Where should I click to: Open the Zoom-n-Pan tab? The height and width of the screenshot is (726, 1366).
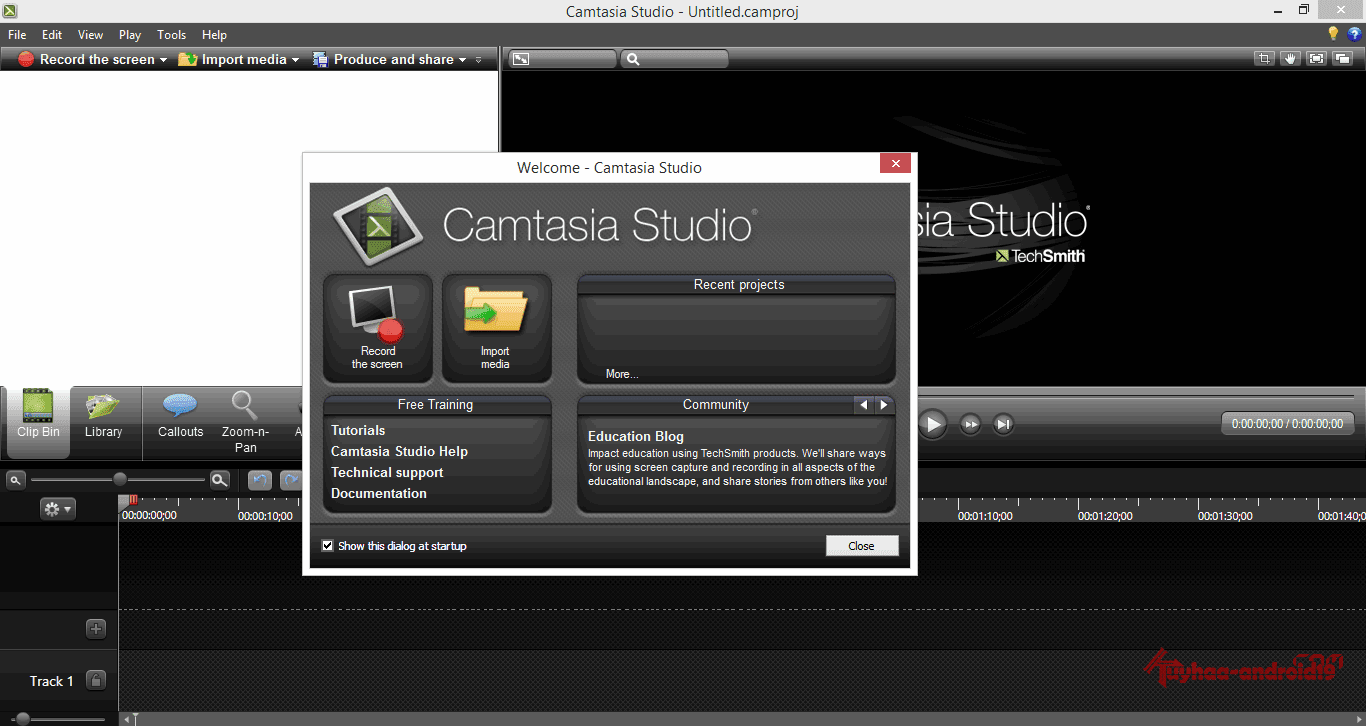(x=245, y=422)
